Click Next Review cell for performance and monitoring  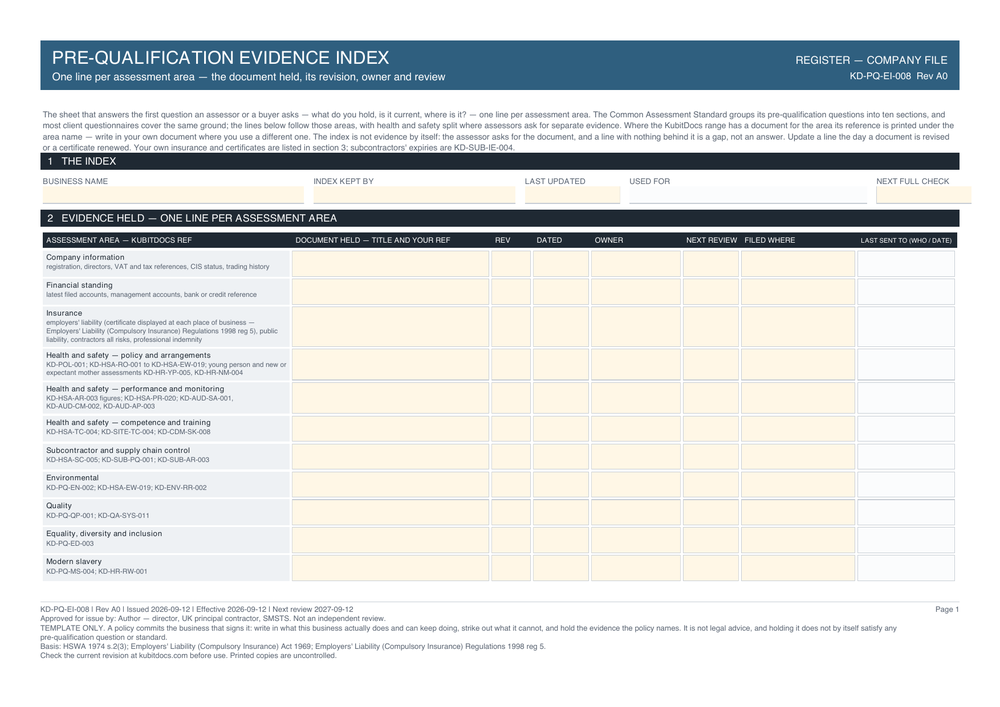(x=711, y=398)
